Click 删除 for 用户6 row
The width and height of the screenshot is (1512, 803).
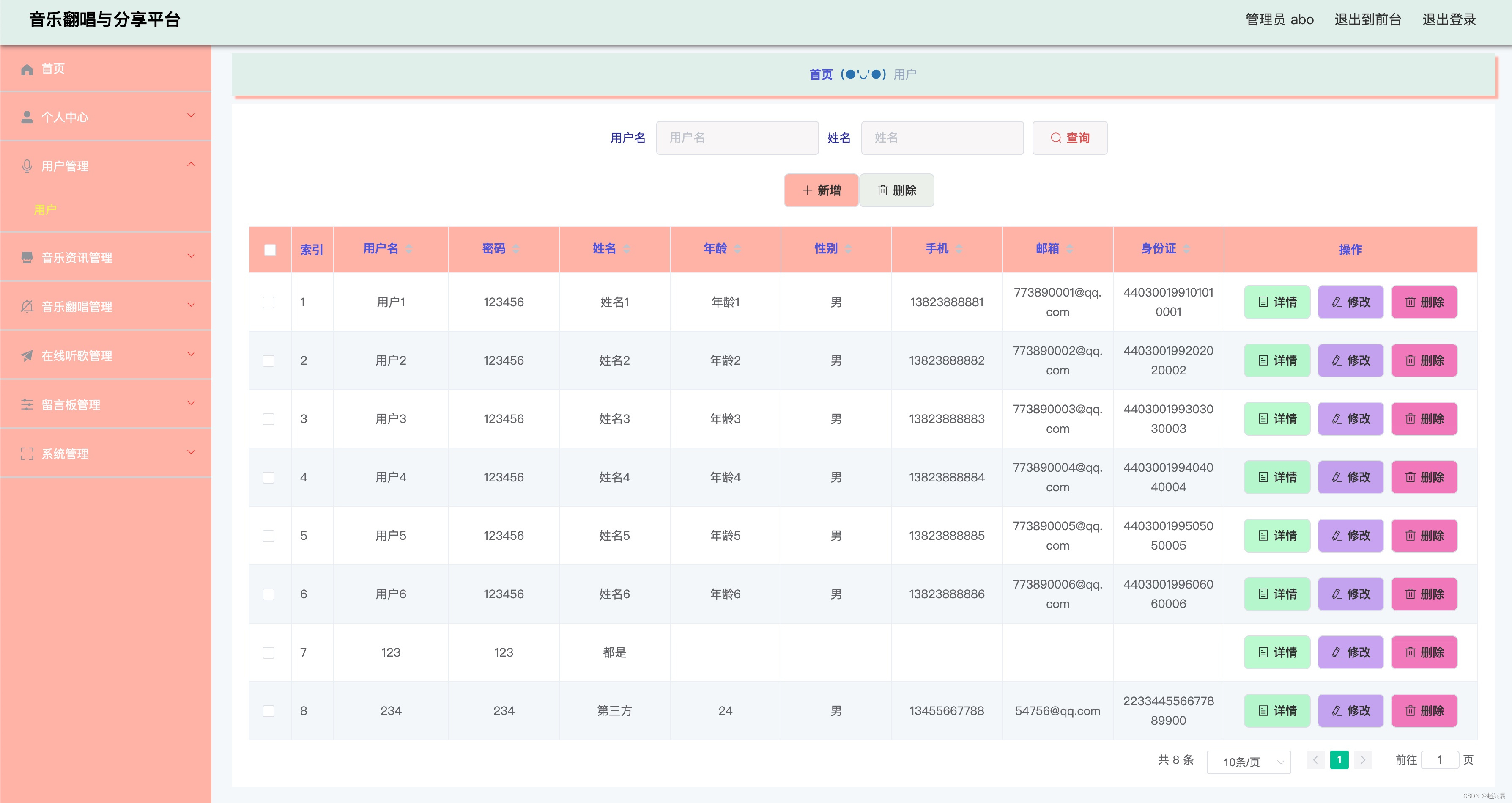tap(1424, 594)
